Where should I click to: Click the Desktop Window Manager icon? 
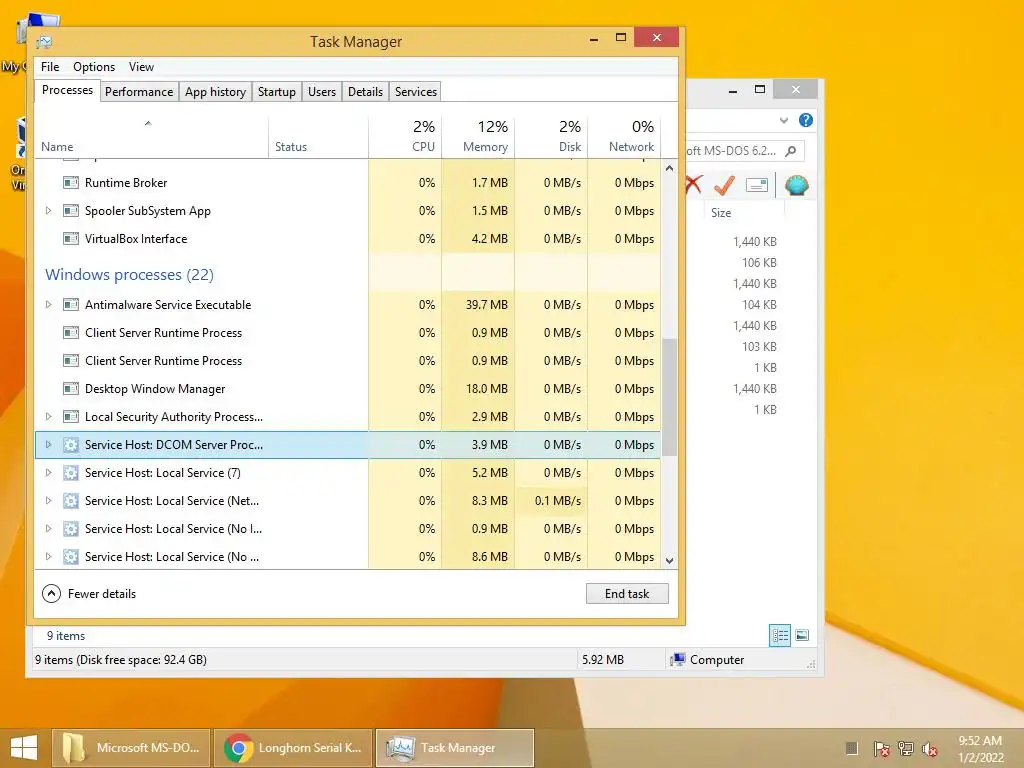(x=71, y=389)
